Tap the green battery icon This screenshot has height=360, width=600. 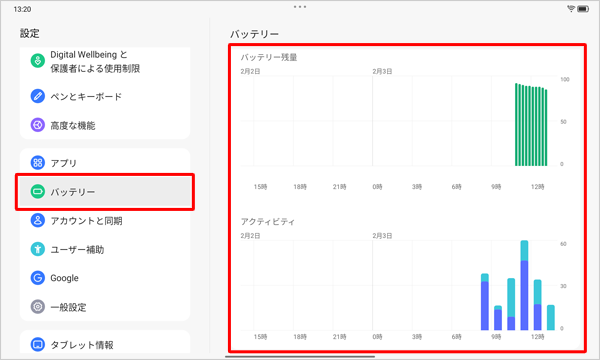(x=38, y=191)
